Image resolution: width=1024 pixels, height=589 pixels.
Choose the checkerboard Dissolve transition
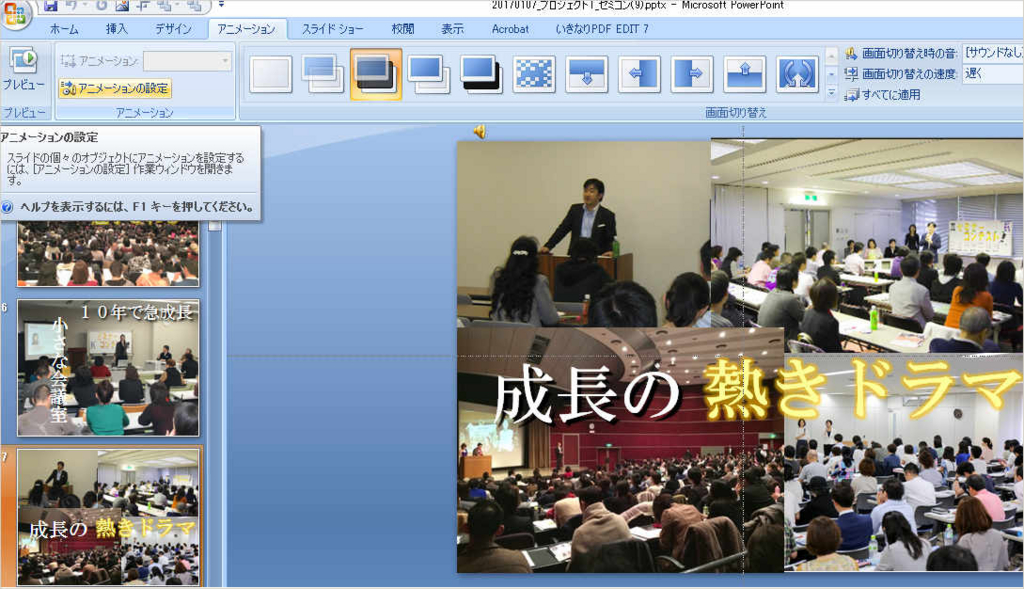[534, 74]
